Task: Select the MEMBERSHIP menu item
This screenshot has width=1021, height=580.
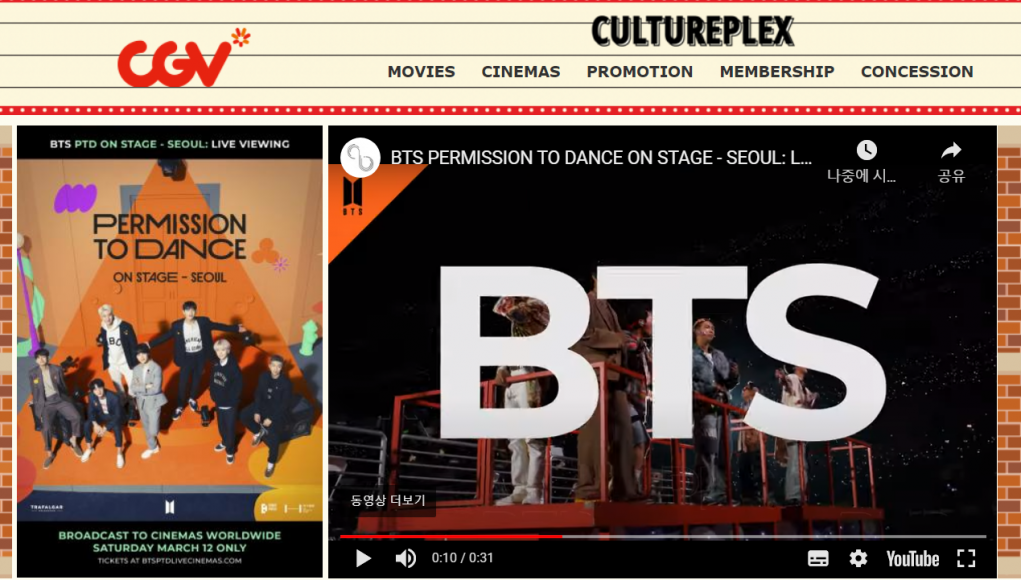Action: 776,72
